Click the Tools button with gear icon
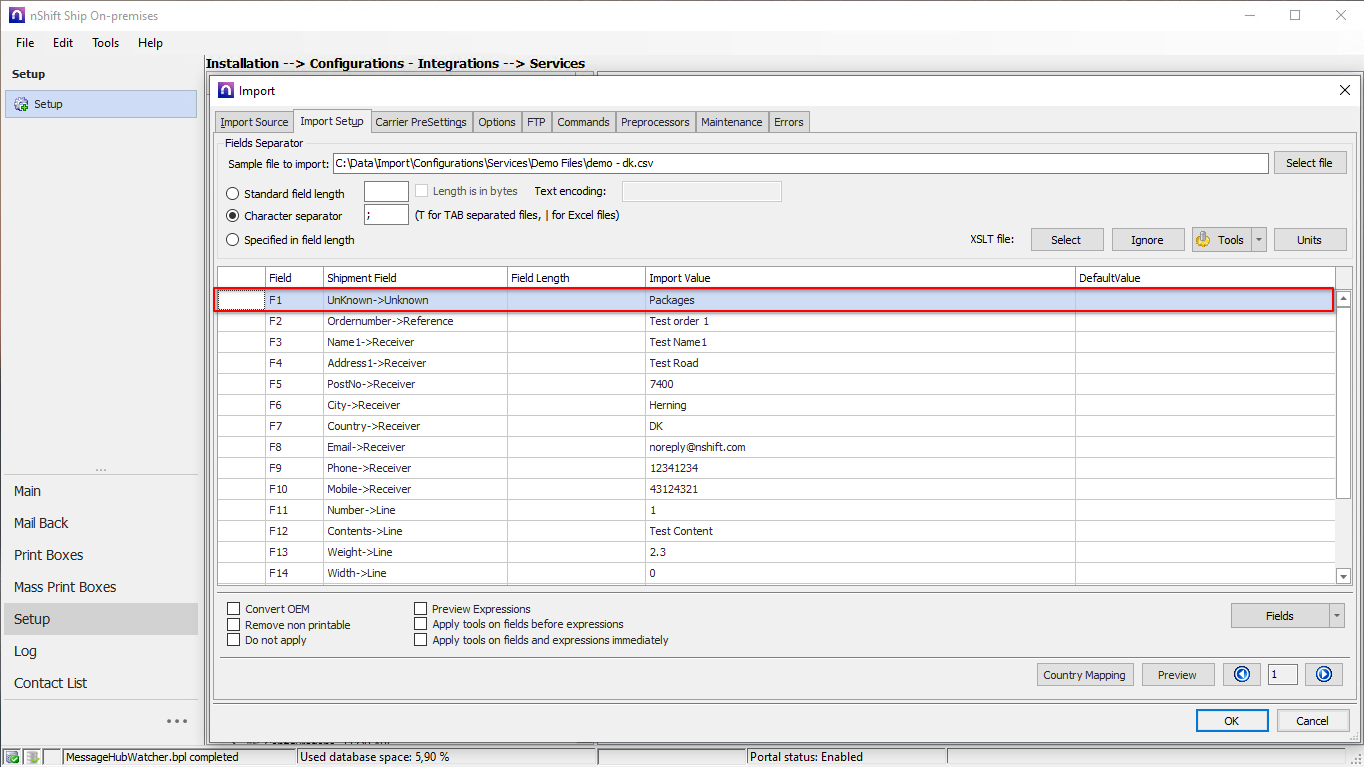The image size is (1364, 767). 1221,240
